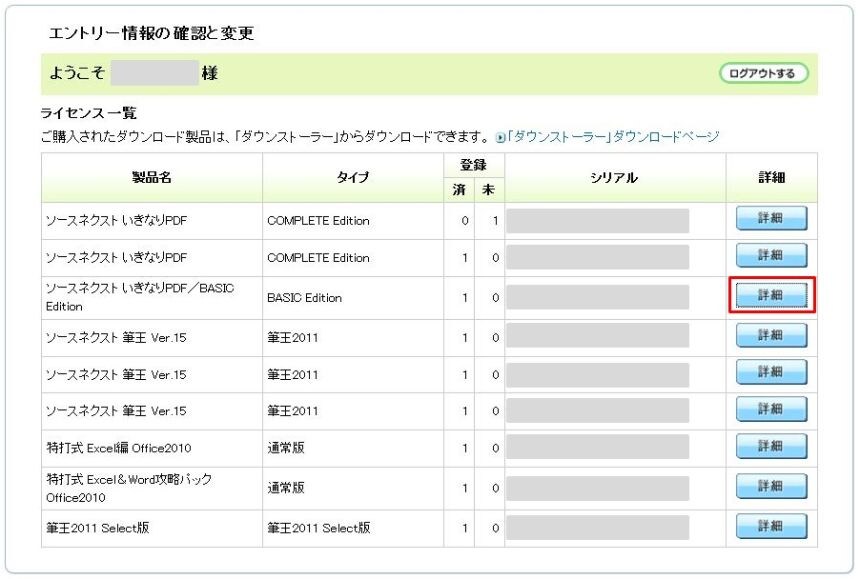Open 詳細 for 特打式 Excel編 Office2010
The height and width of the screenshot is (579, 860).
click(771, 446)
